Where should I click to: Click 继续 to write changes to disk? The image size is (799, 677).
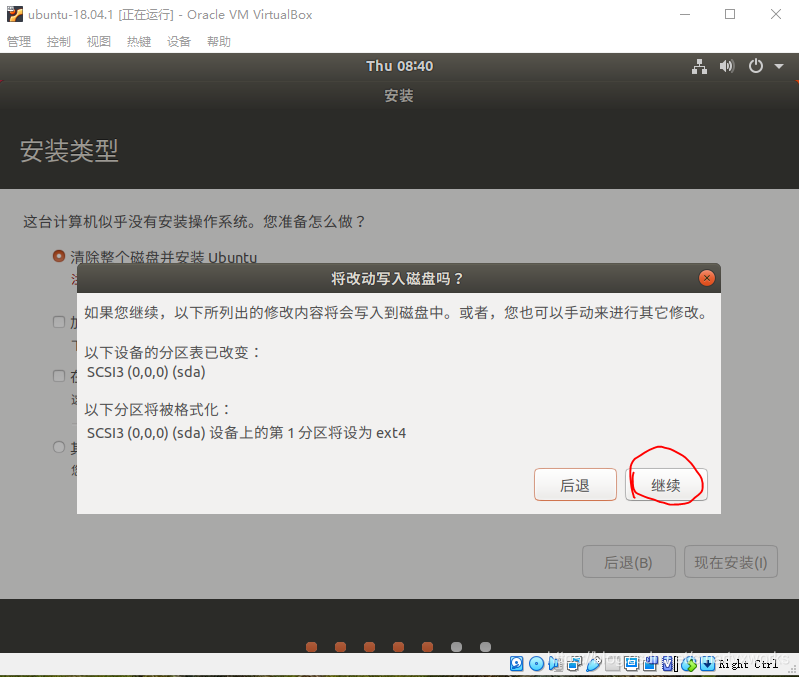(x=666, y=485)
